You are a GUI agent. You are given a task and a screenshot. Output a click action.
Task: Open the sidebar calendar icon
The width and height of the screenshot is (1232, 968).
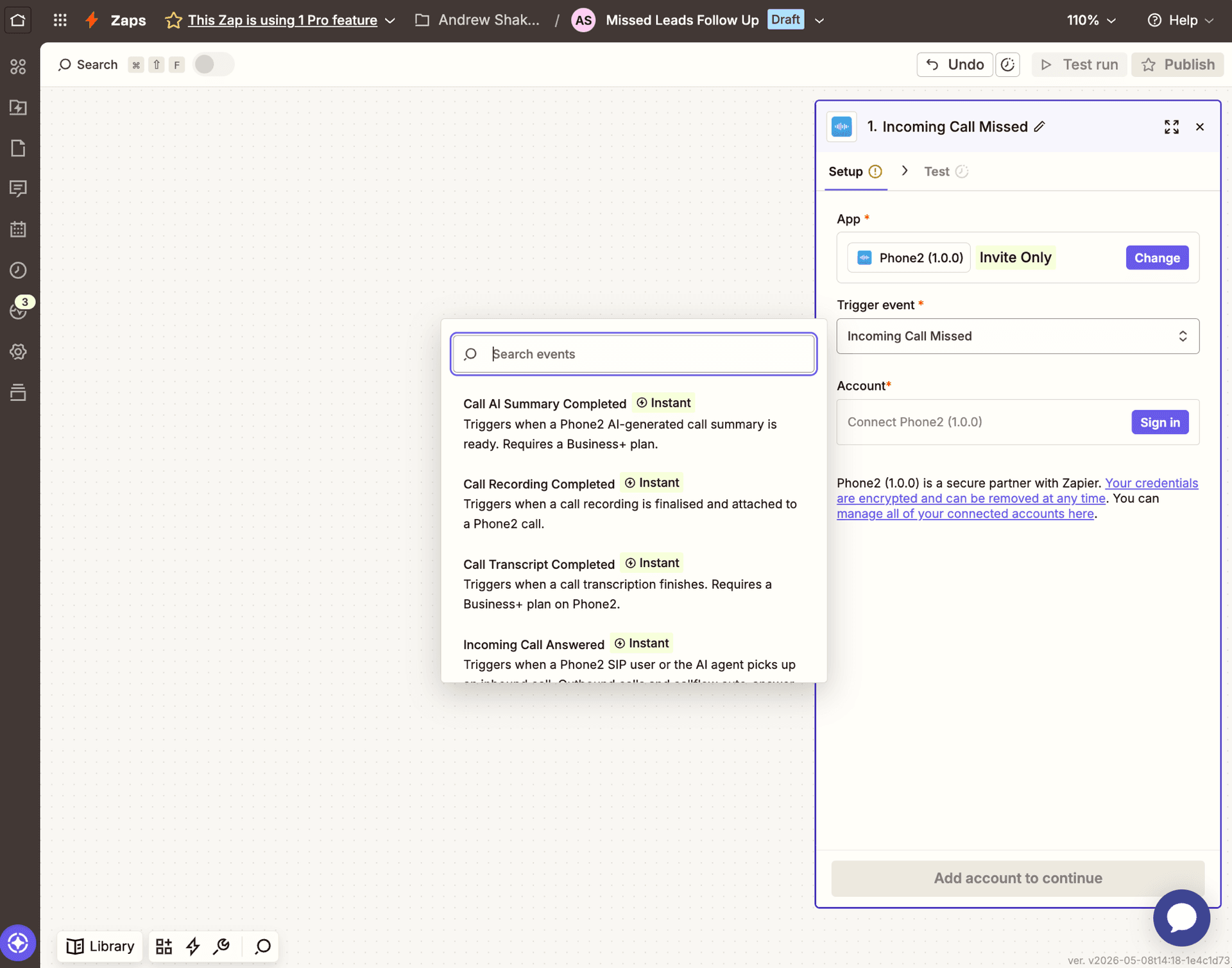pyautogui.click(x=18, y=229)
